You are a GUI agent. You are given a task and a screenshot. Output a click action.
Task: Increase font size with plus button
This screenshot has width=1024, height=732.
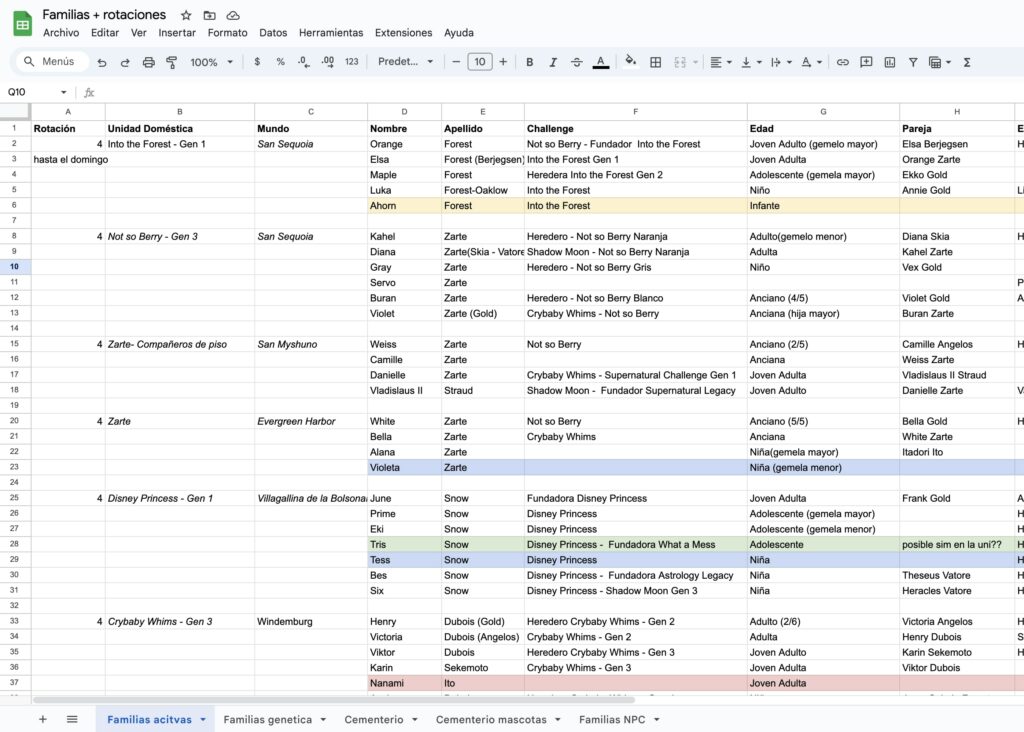click(x=503, y=61)
